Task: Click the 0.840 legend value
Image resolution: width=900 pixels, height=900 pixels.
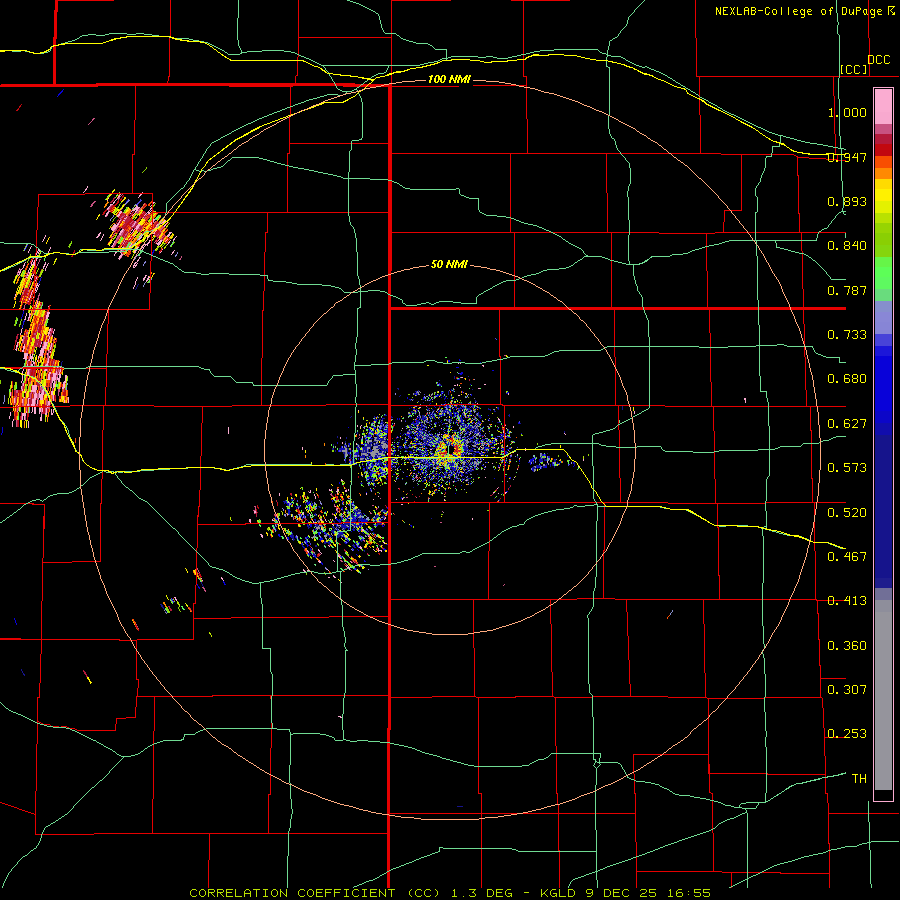Action: (x=847, y=246)
